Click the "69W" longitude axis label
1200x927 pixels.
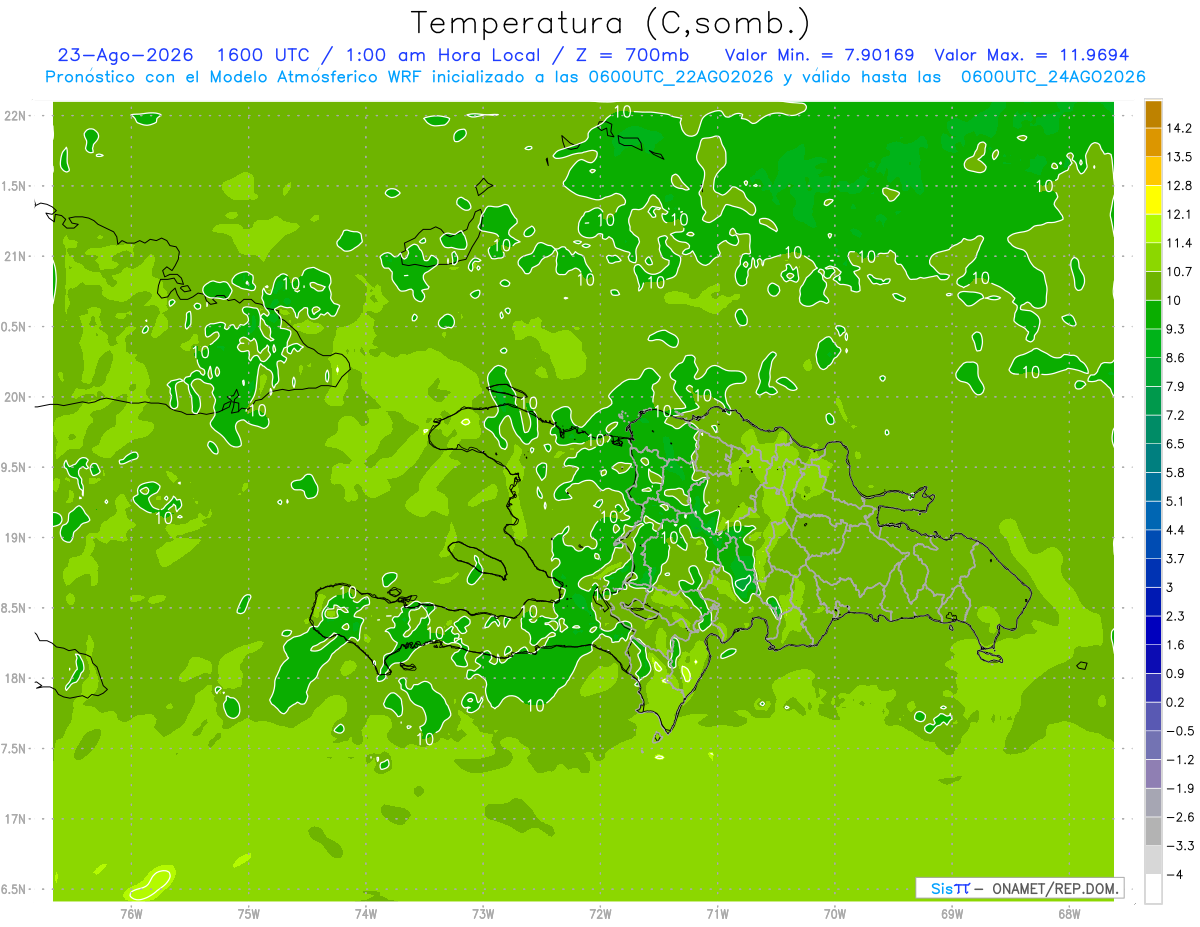(x=952, y=914)
